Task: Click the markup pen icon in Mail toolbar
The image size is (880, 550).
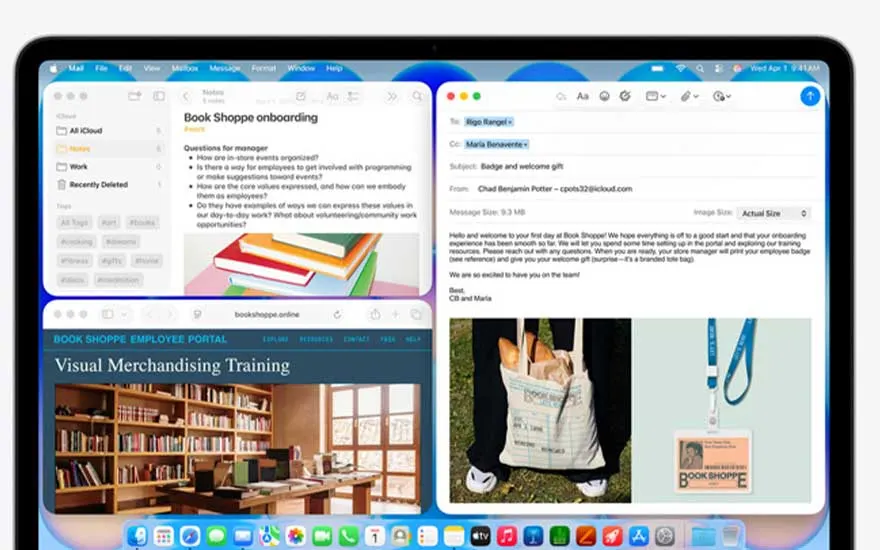Action: (625, 96)
